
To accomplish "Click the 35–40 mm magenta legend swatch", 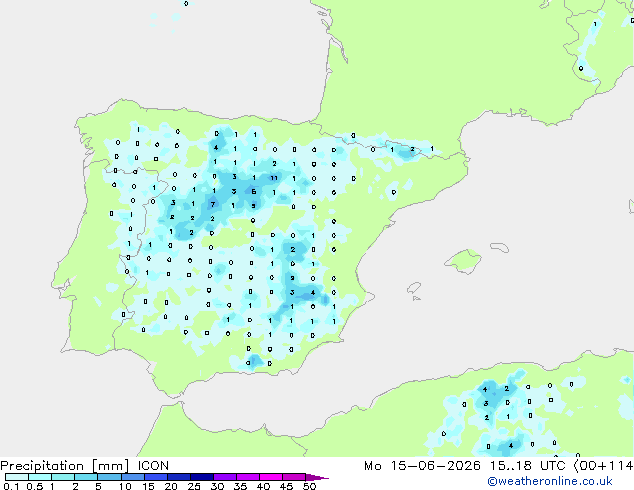I will 247,477.
